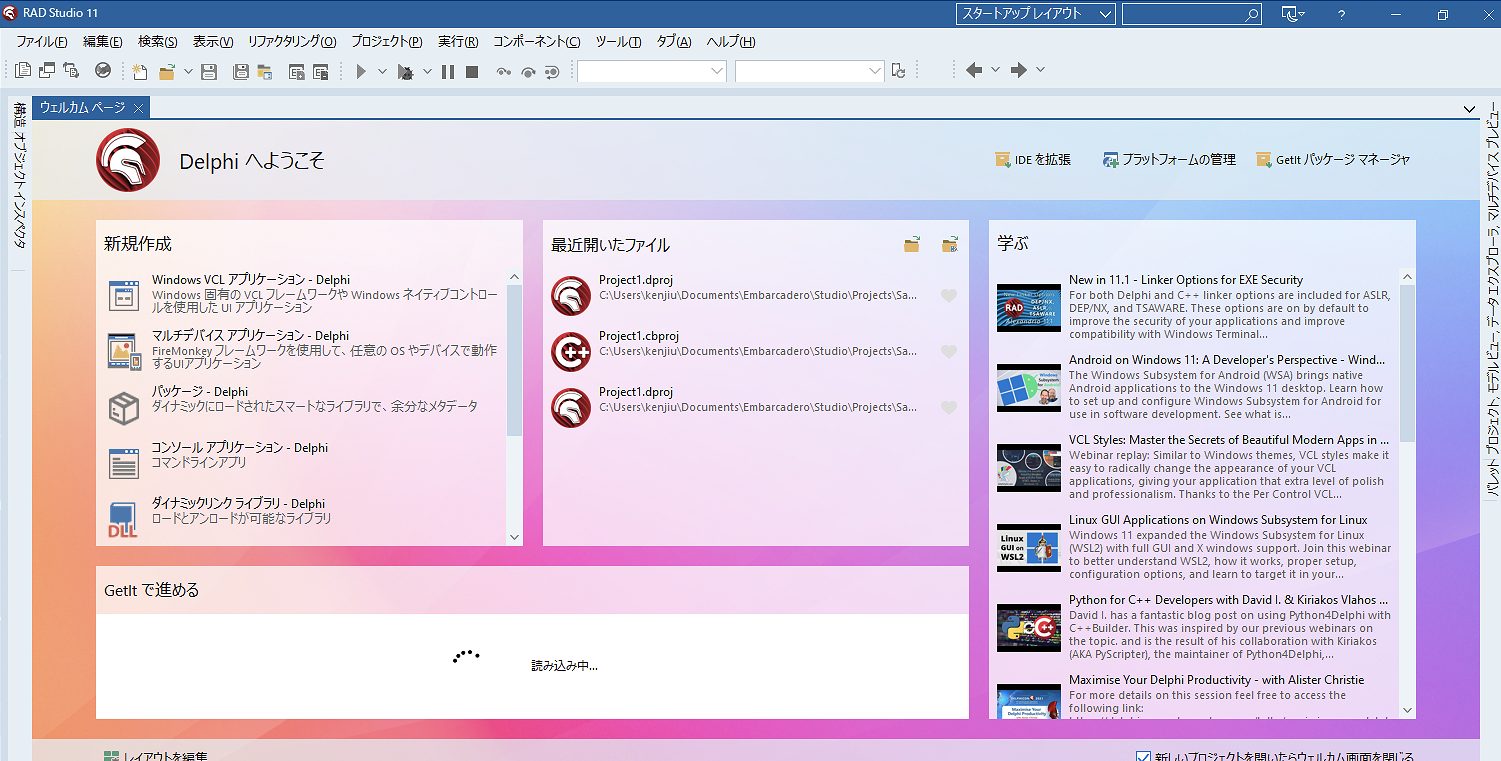Open the second empty toolbar combo box
This screenshot has width=1501, height=761.
coord(810,71)
